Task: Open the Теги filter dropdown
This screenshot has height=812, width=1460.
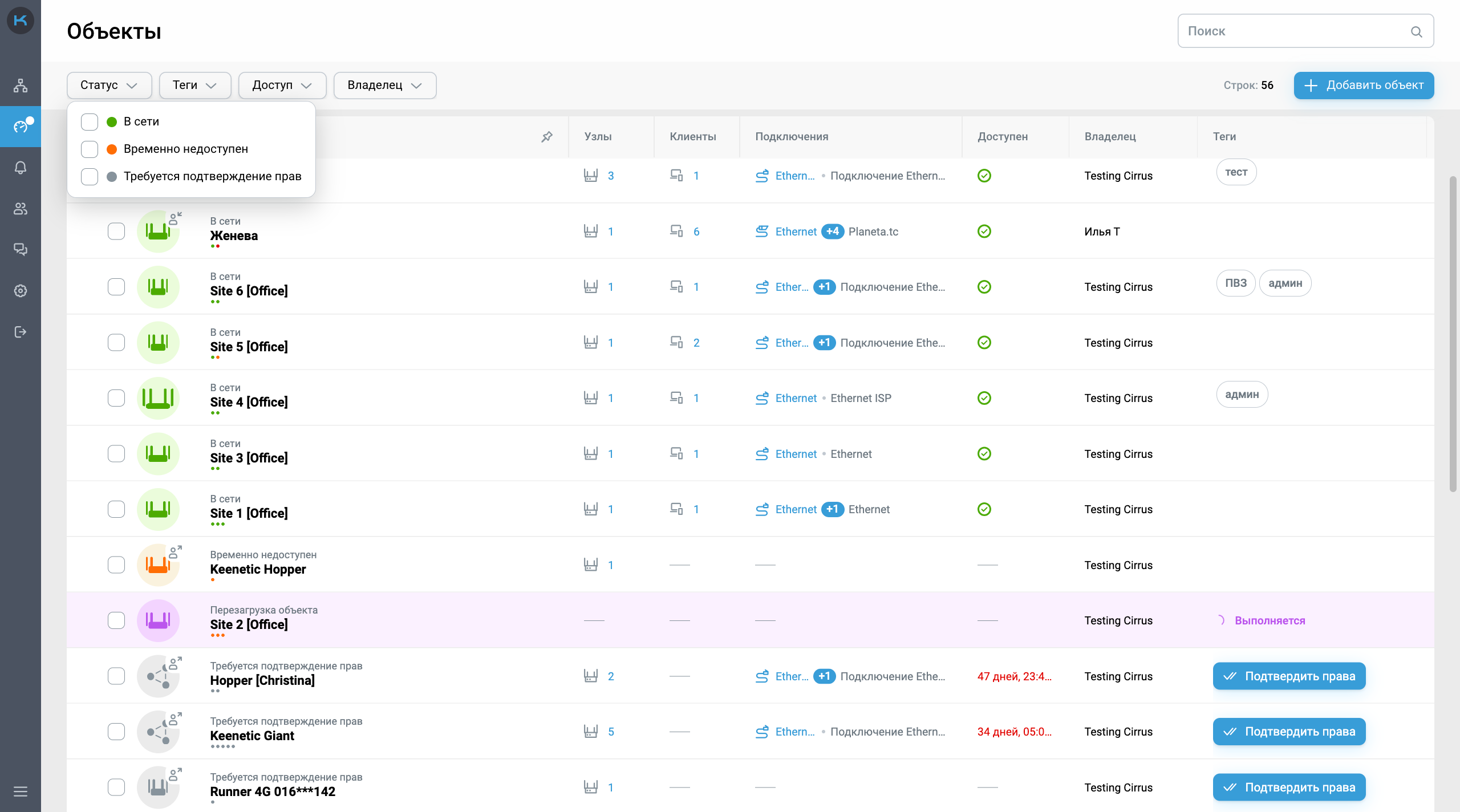Action: click(x=194, y=85)
